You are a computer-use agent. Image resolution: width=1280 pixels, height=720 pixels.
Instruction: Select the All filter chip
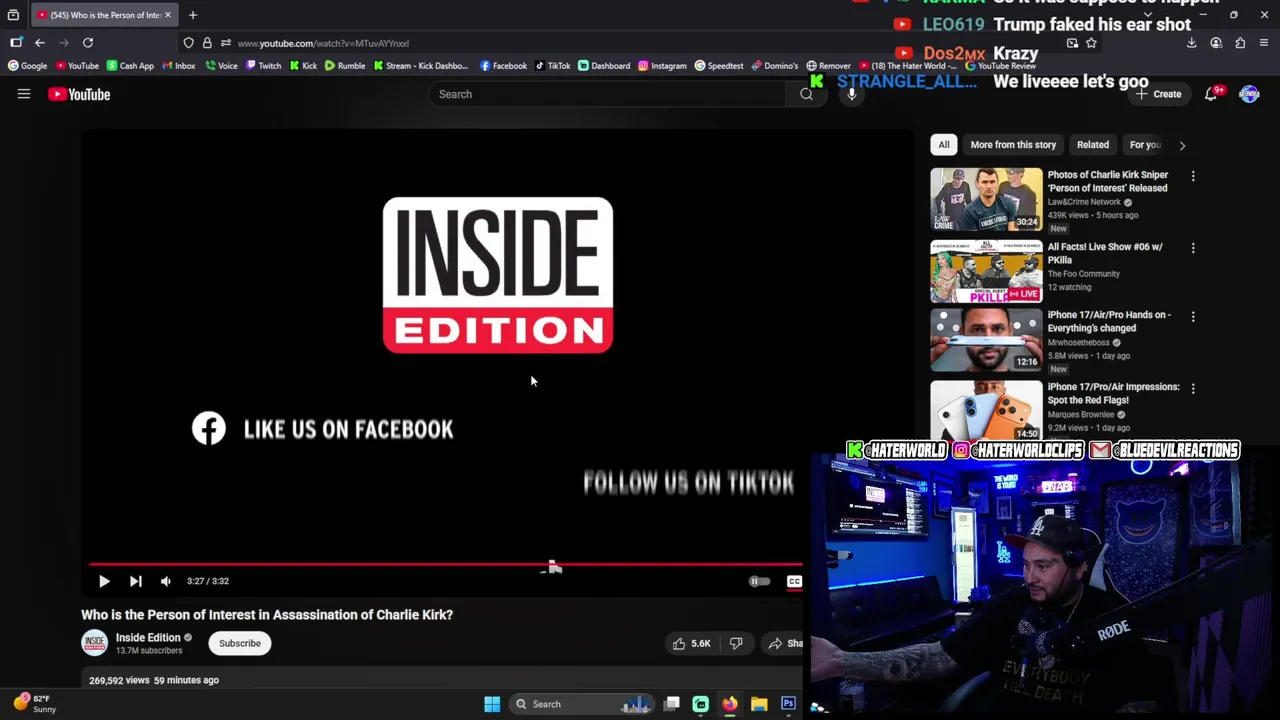943,145
